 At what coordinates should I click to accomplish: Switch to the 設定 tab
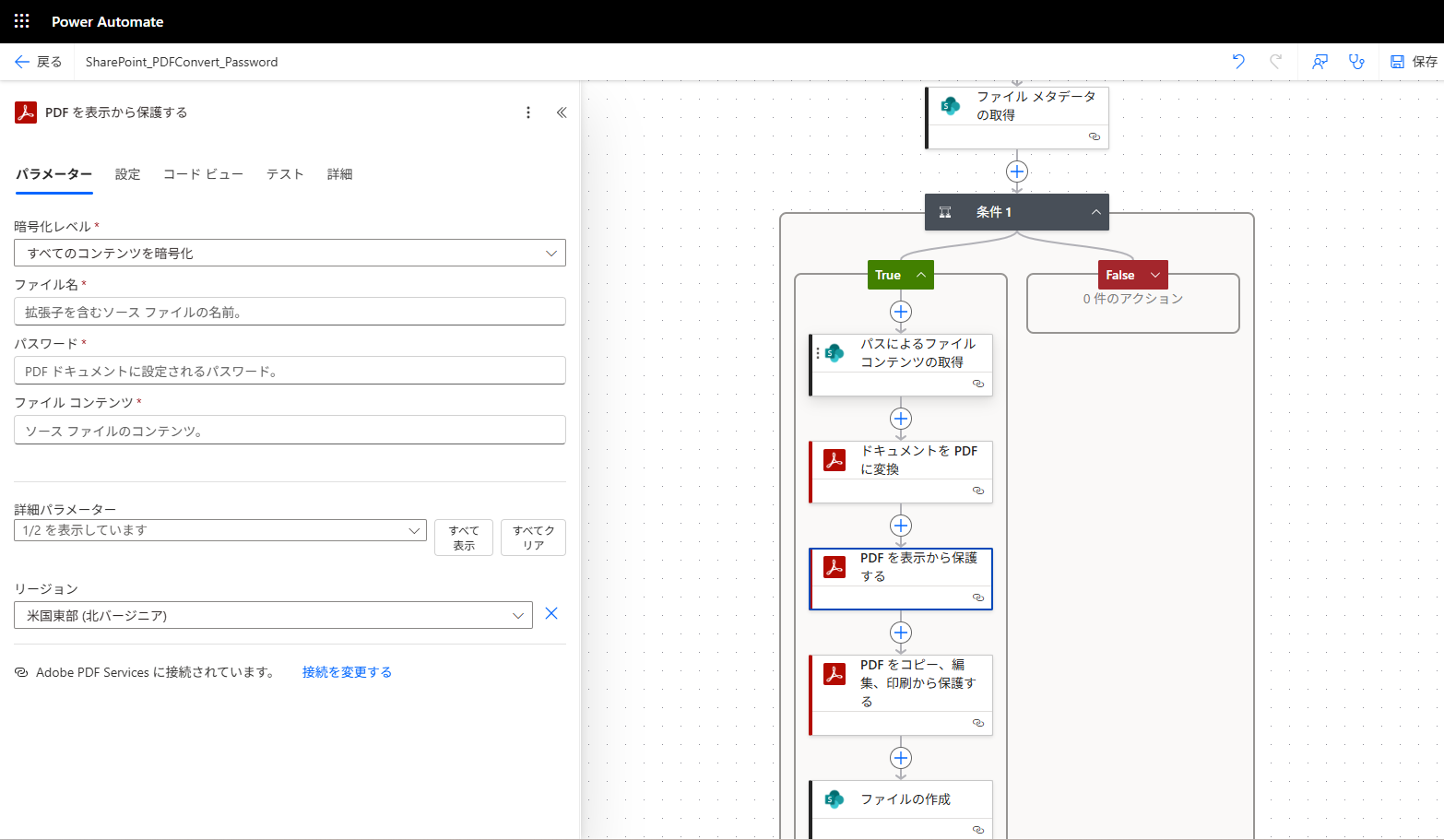(128, 174)
